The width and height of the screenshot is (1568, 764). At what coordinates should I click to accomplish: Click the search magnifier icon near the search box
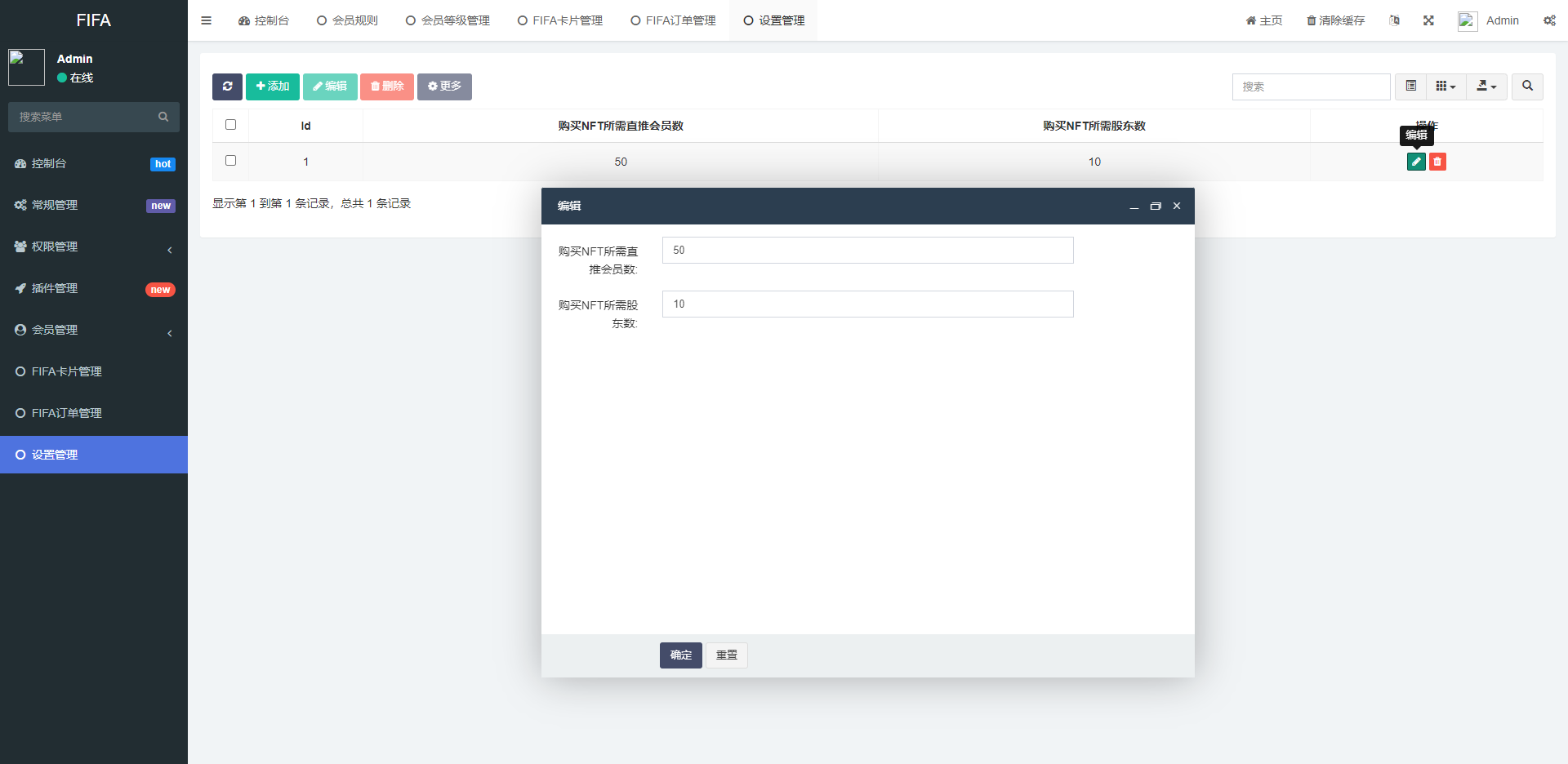[1526, 87]
